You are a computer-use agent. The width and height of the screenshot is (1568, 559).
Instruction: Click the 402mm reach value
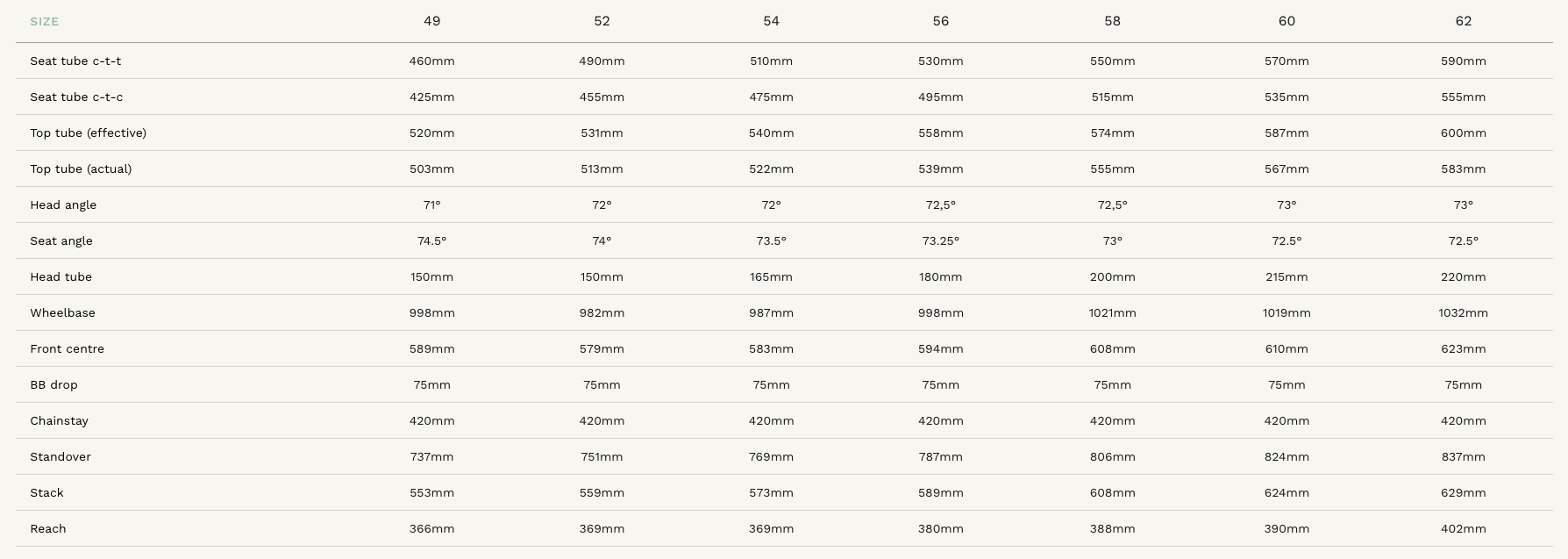point(1464,528)
